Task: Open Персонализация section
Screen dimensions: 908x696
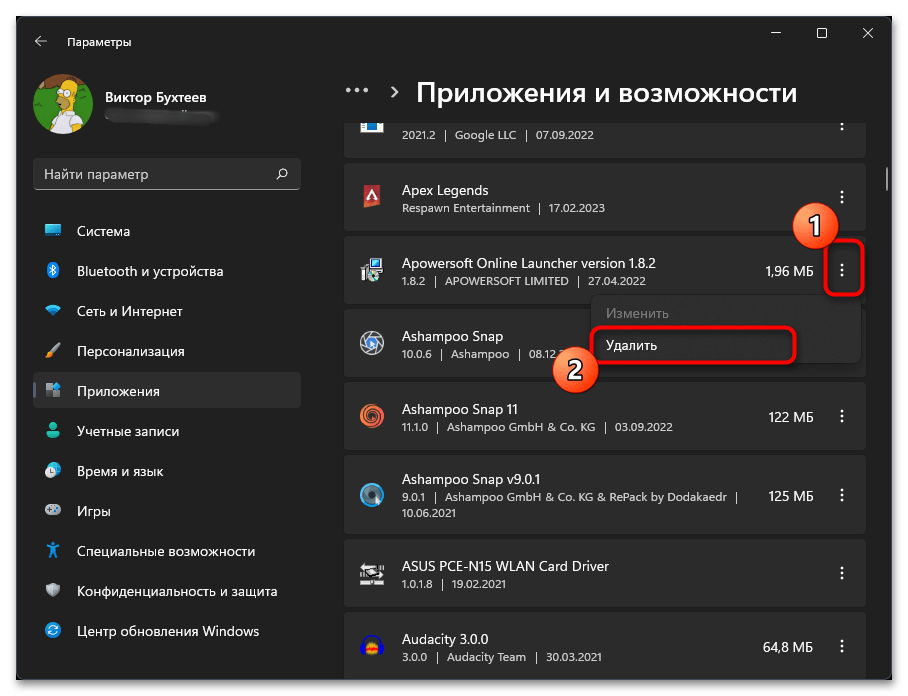Action: (167, 351)
